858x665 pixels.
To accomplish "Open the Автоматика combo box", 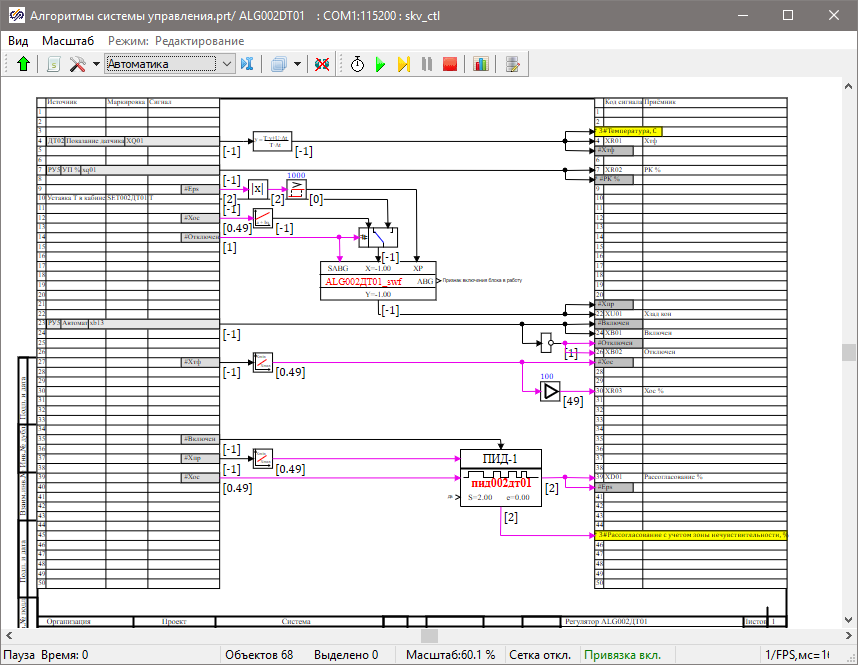I will tap(169, 64).
